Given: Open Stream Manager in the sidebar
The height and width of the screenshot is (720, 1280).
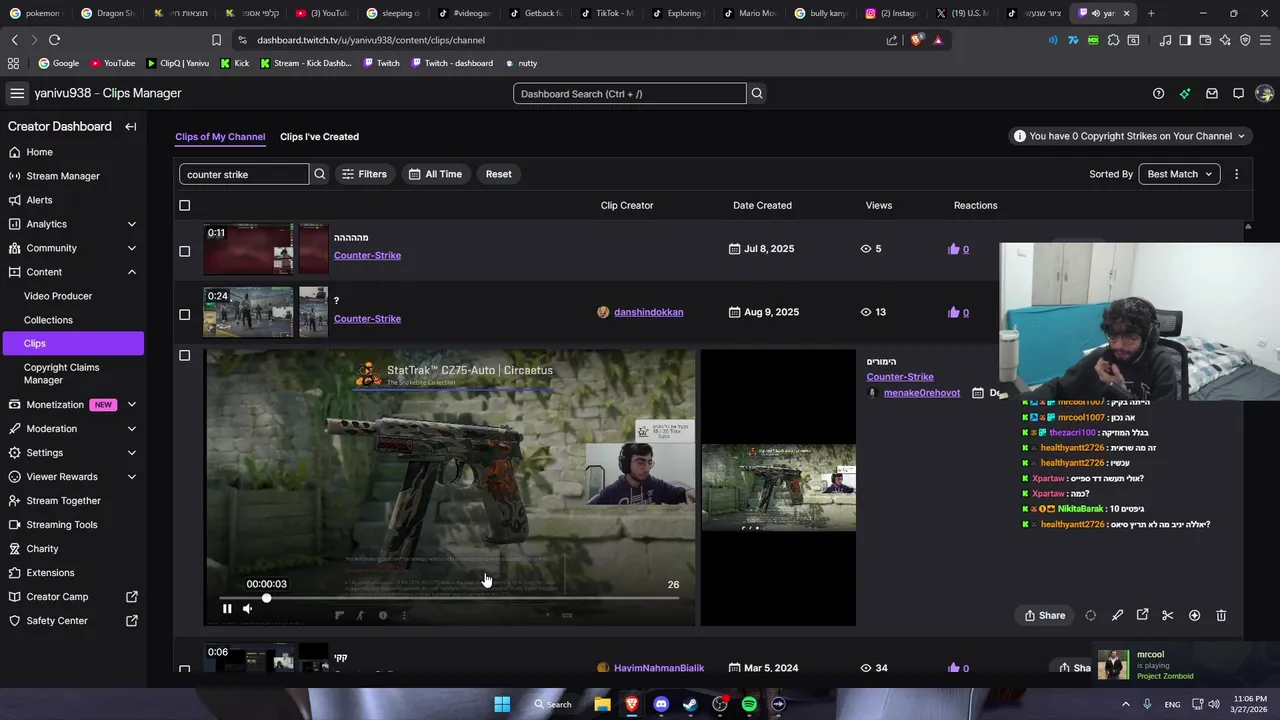Looking at the screenshot, I should point(63,176).
